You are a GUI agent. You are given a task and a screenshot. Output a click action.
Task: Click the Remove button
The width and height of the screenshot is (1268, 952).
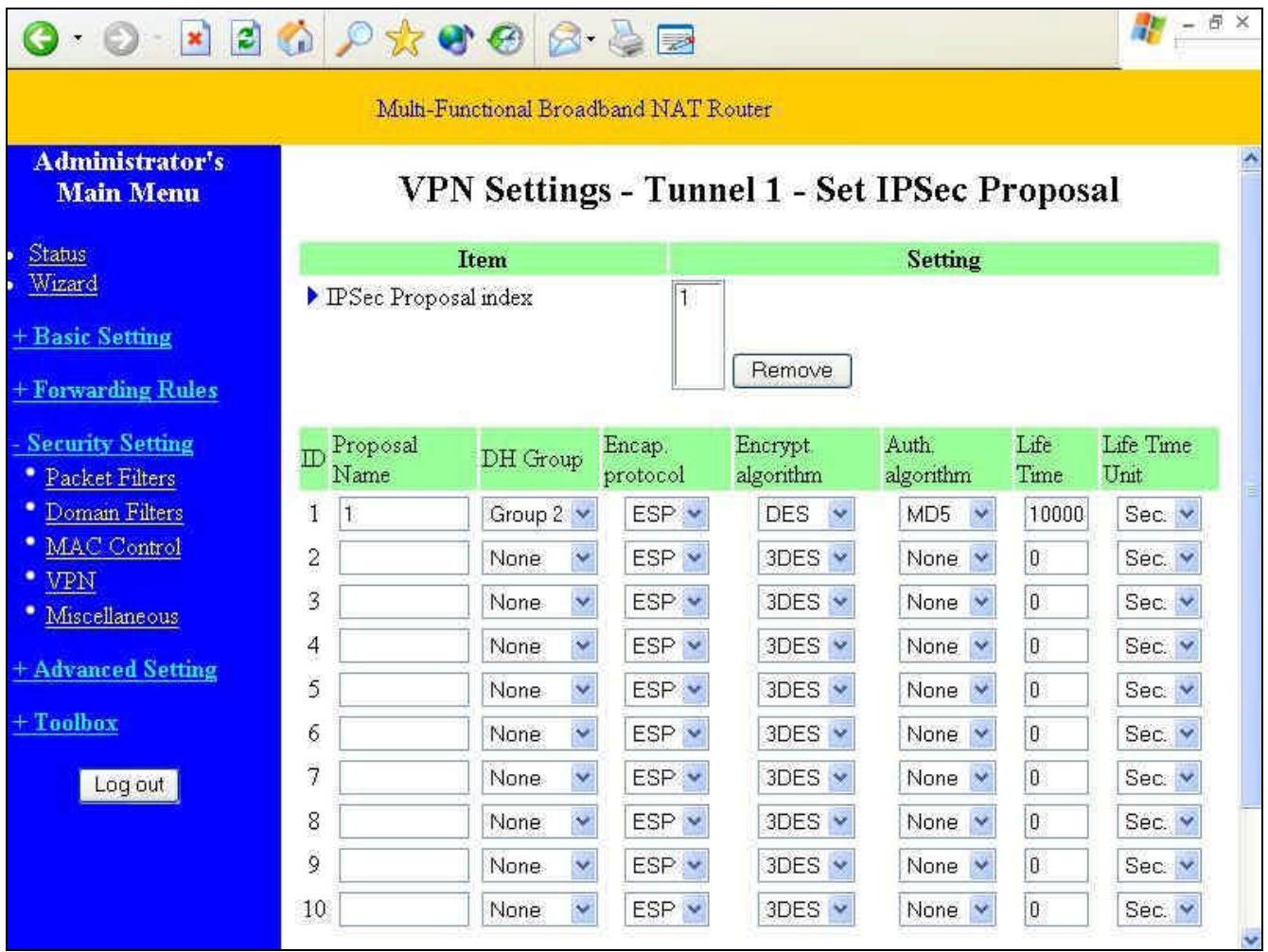coord(792,371)
